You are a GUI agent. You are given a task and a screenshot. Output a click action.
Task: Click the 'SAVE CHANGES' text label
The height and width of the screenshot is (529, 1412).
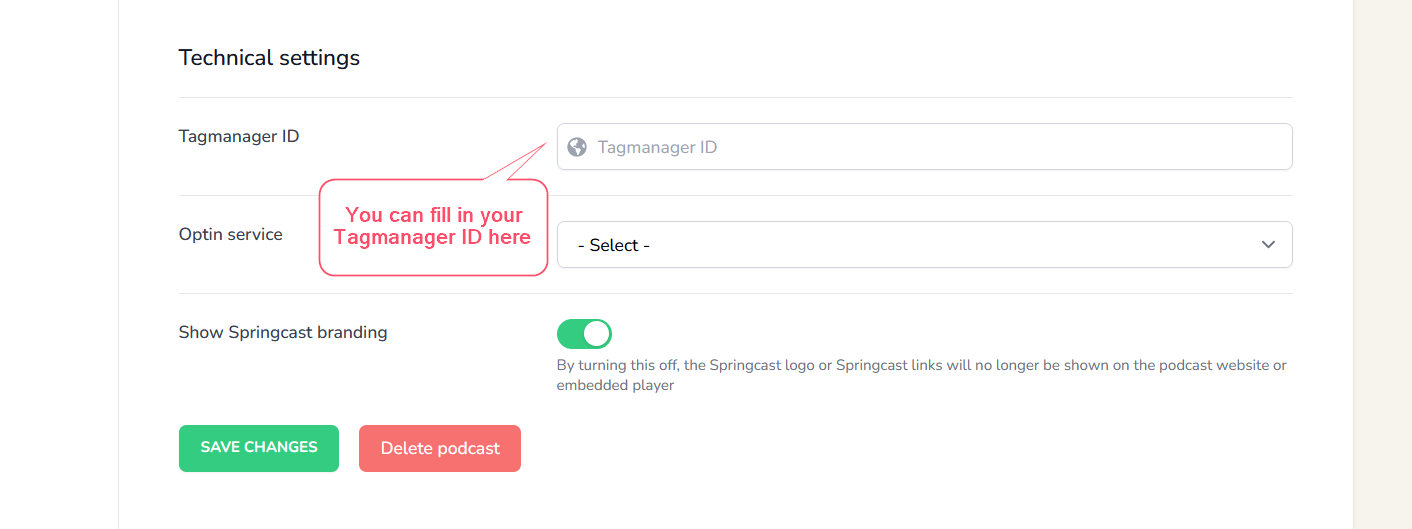[x=259, y=447]
